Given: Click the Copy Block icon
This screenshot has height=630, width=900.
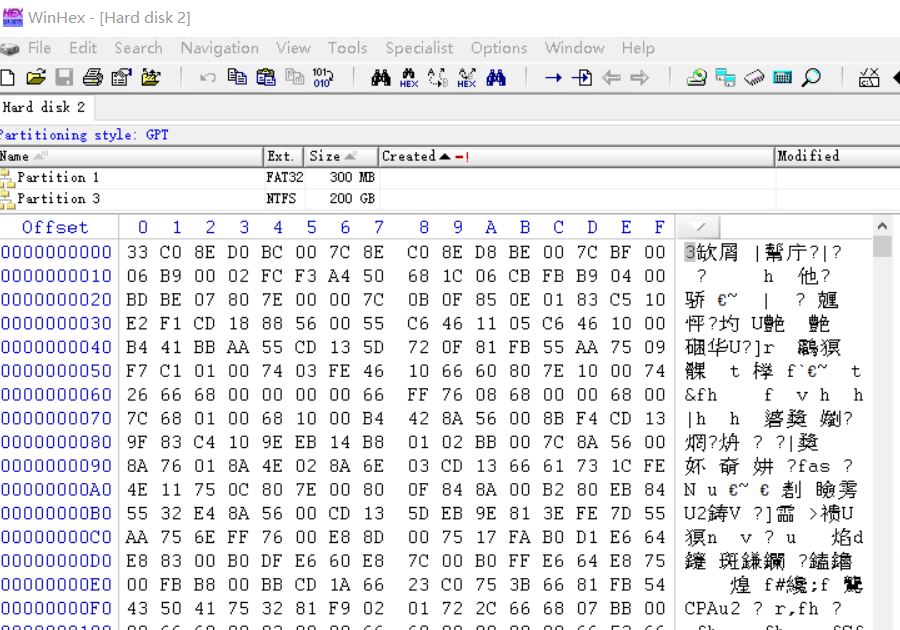Looking at the screenshot, I should pos(237,77).
